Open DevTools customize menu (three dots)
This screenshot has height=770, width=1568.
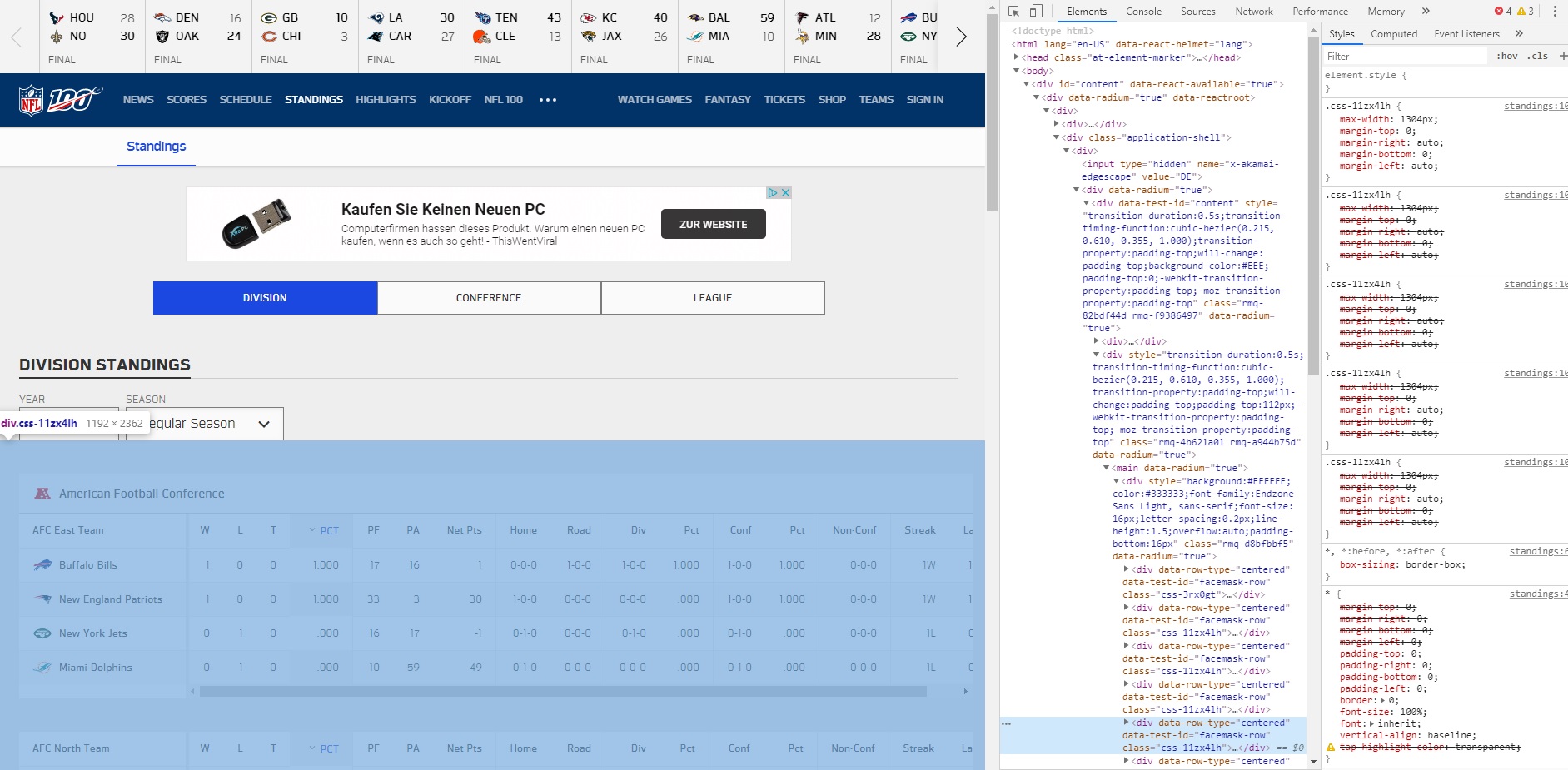(1555, 12)
